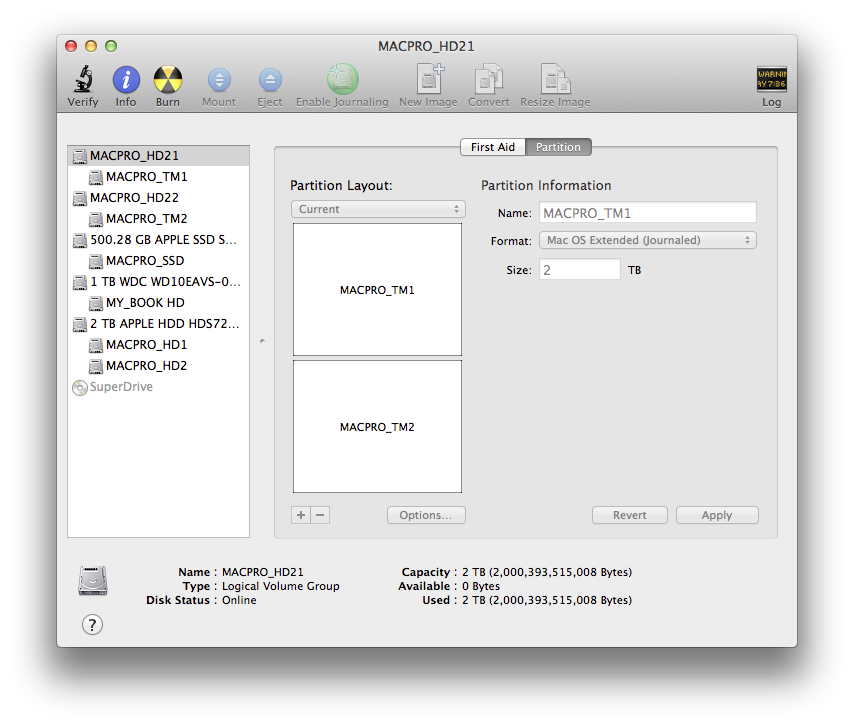Open the Partition Layout dropdown
This screenshot has height=726, width=854.
coord(378,209)
